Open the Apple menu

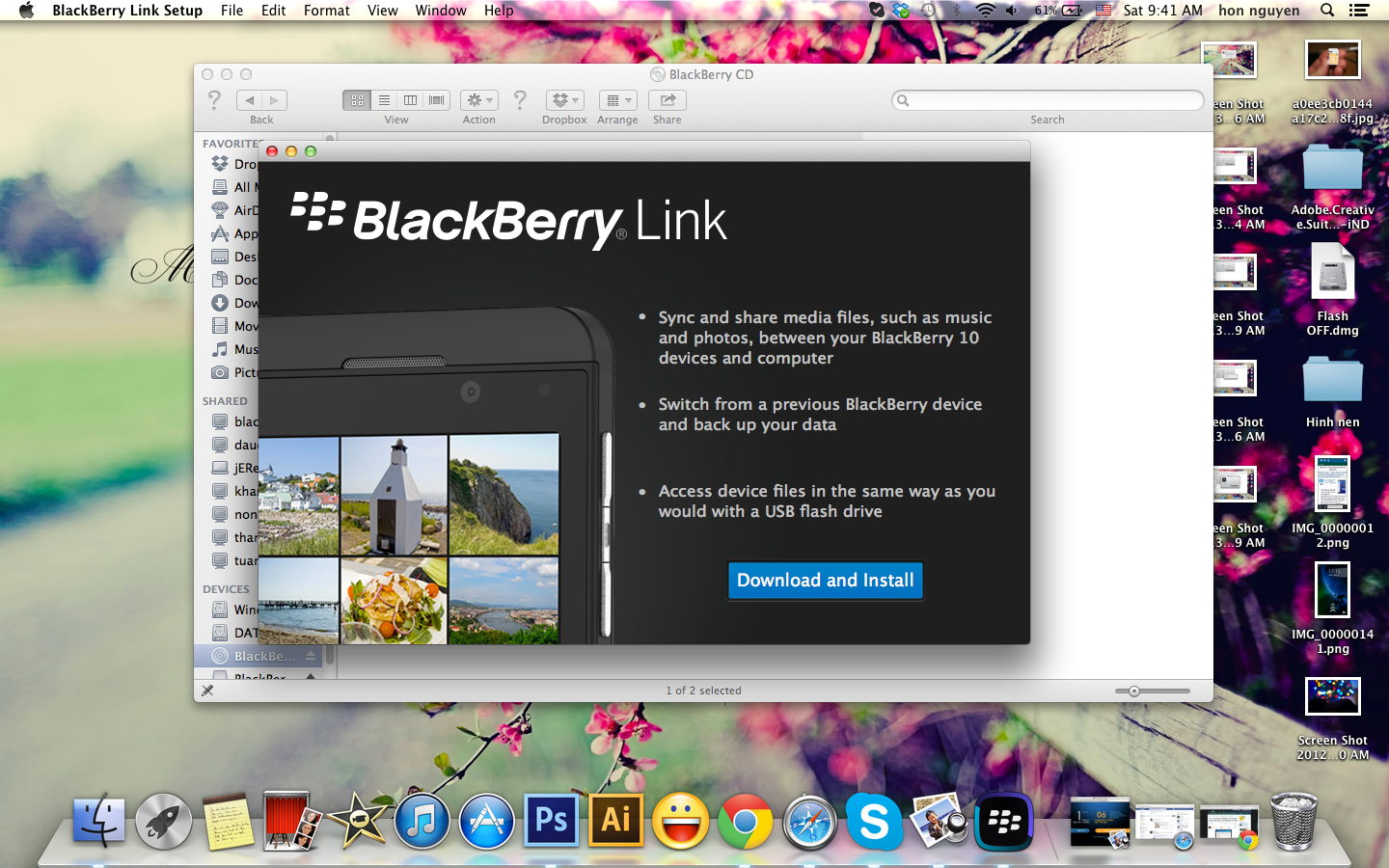pyautogui.click(x=26, y=11)
